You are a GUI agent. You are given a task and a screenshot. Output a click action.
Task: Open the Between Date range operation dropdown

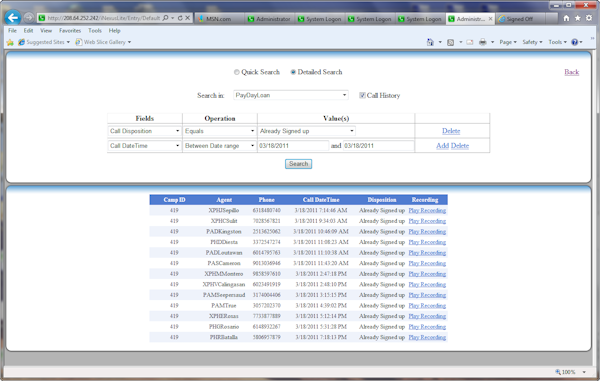click(220, 146)
